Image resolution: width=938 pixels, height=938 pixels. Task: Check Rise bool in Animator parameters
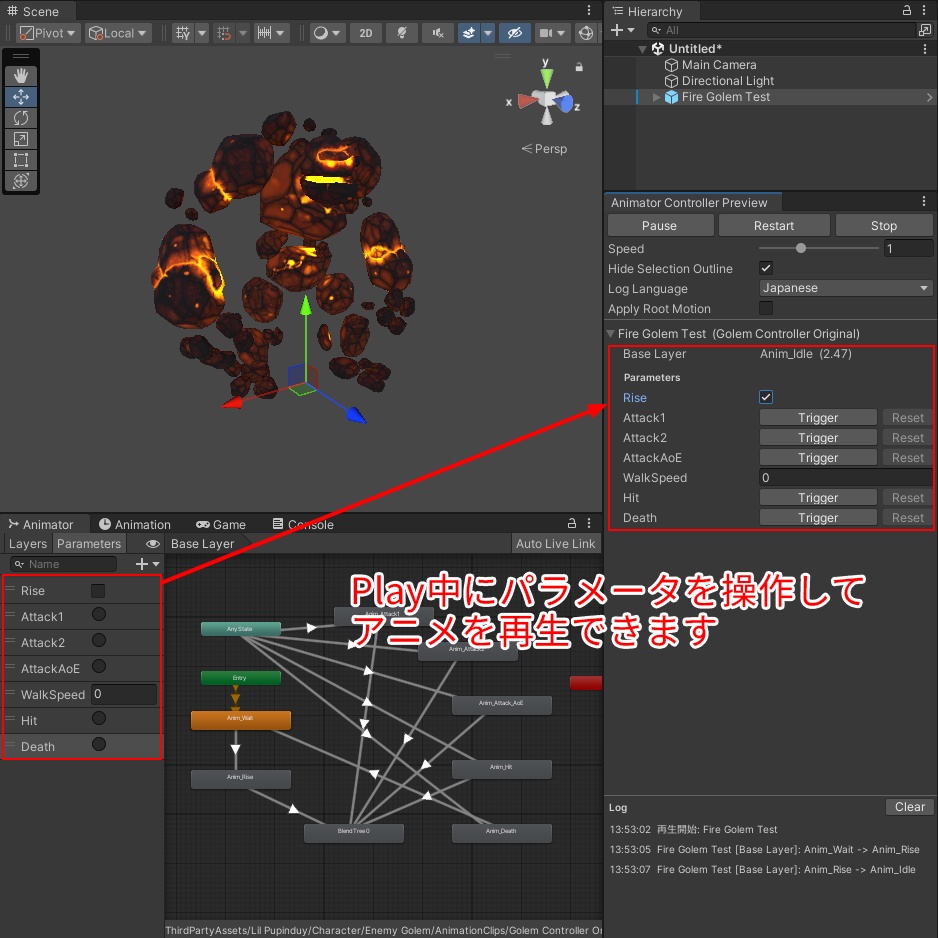(x=98, y=591)
